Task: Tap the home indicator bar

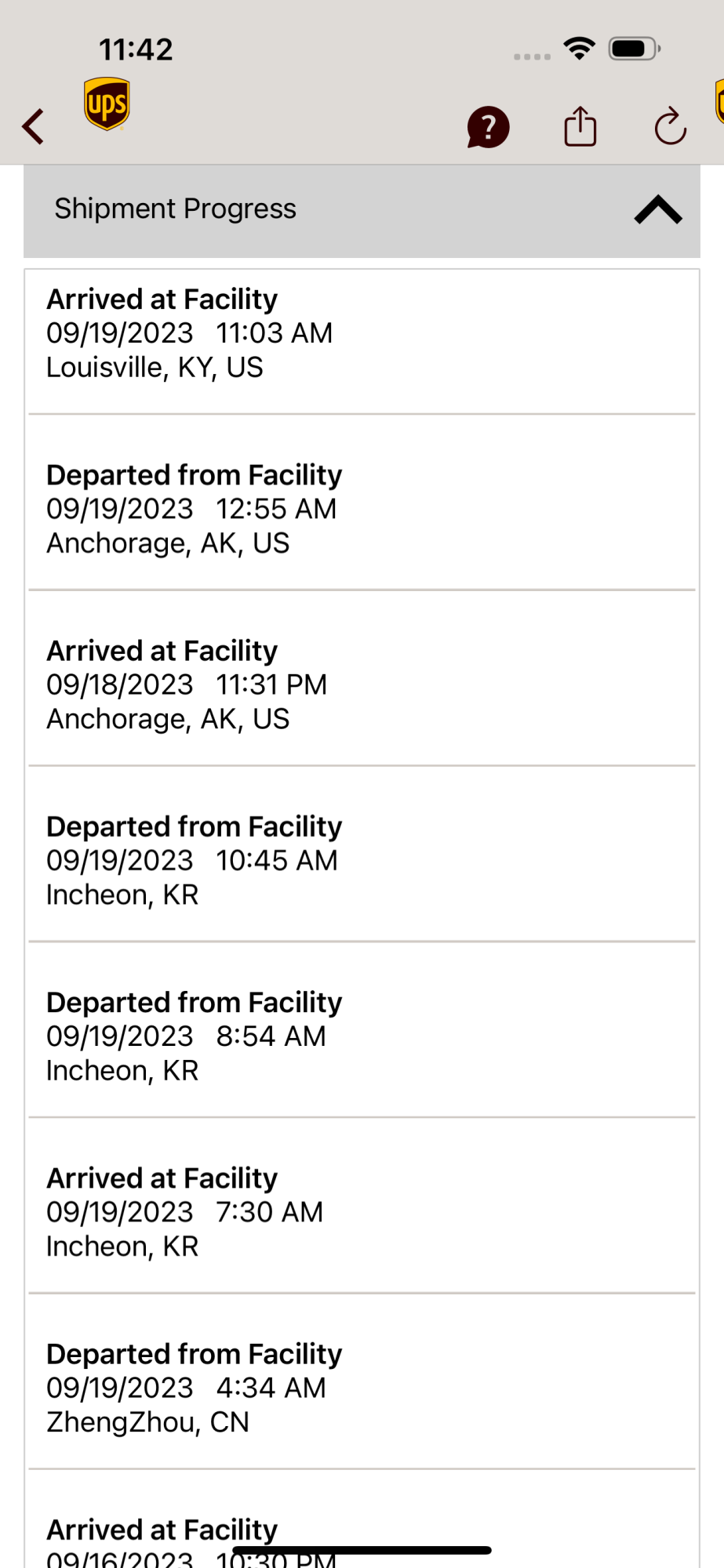Action: (x=362, y=1550)
